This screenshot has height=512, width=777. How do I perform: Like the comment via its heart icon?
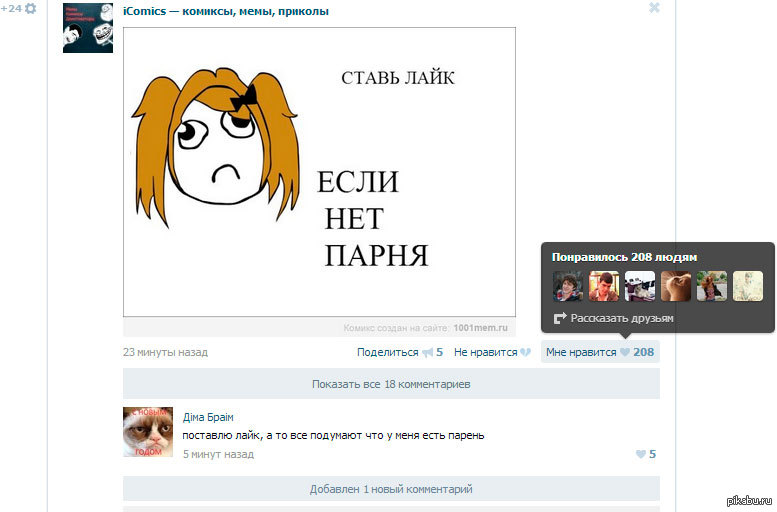coord(641,454)
